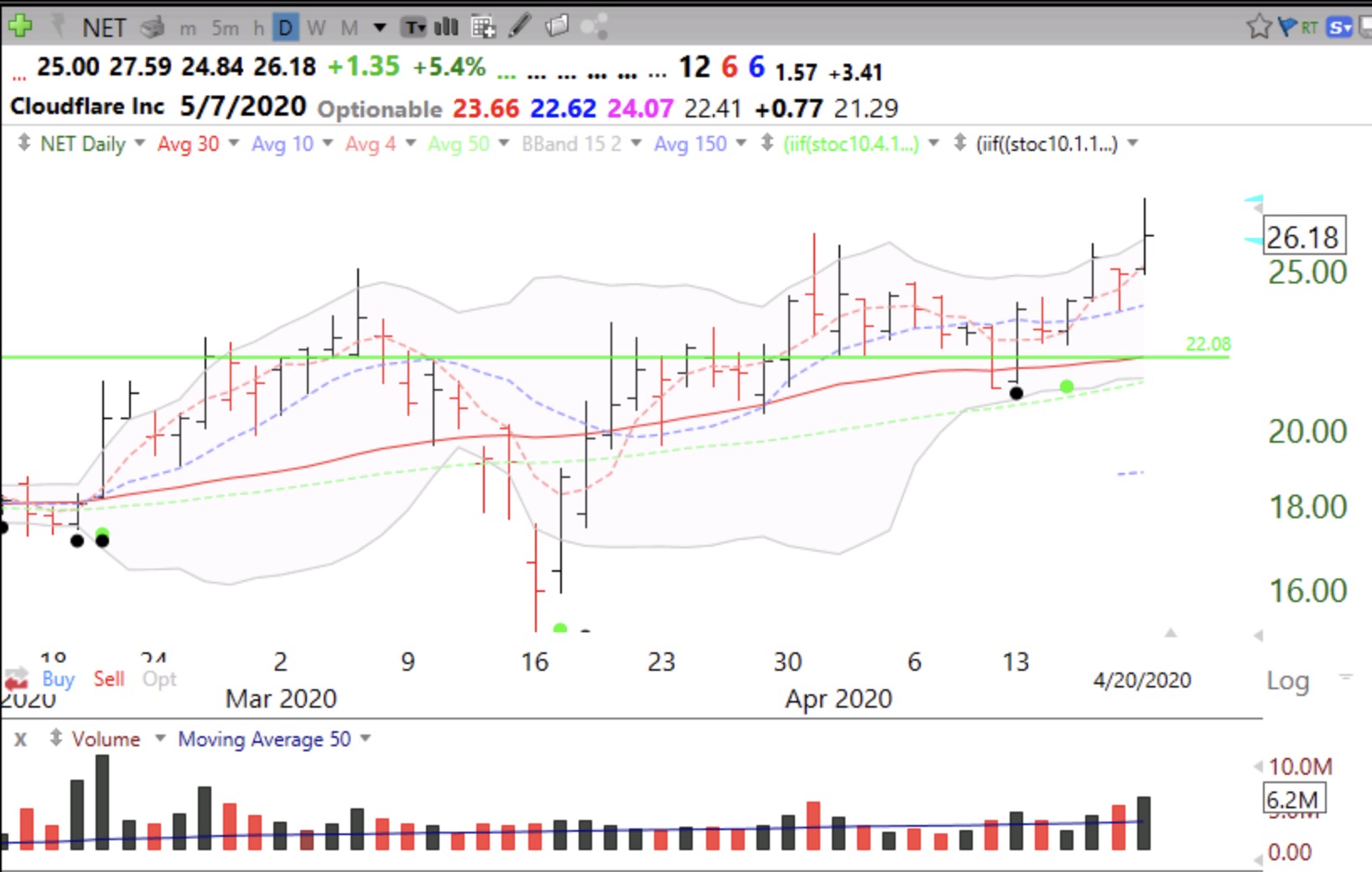Open the Volume dropdown arrow
The width and height of the screenshot is (1372, 872).
click(160, 739)
